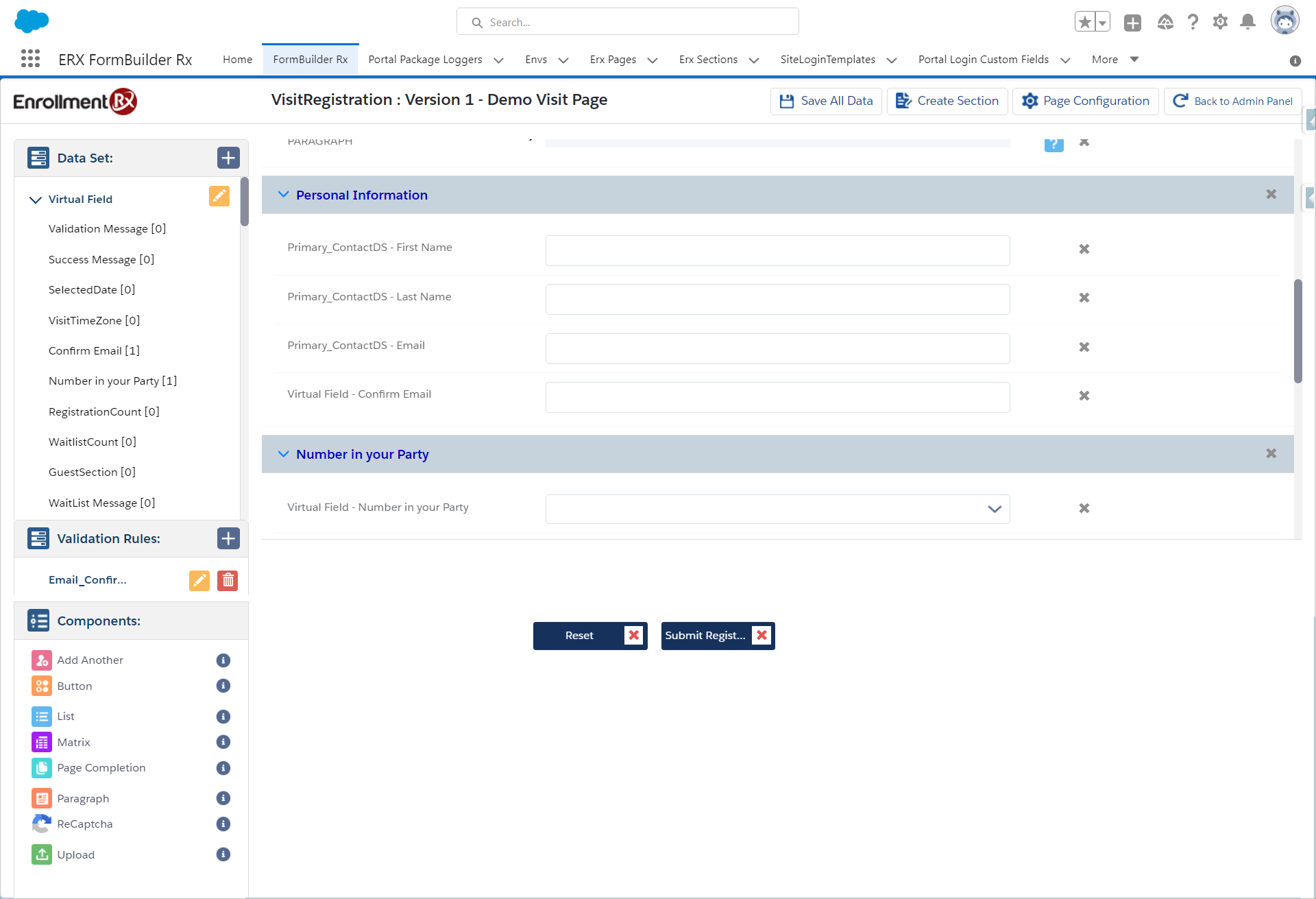This screenshot has width=1316, height=899.
Task: Open the App Launcher grid icon
Action: click(30, 59)
